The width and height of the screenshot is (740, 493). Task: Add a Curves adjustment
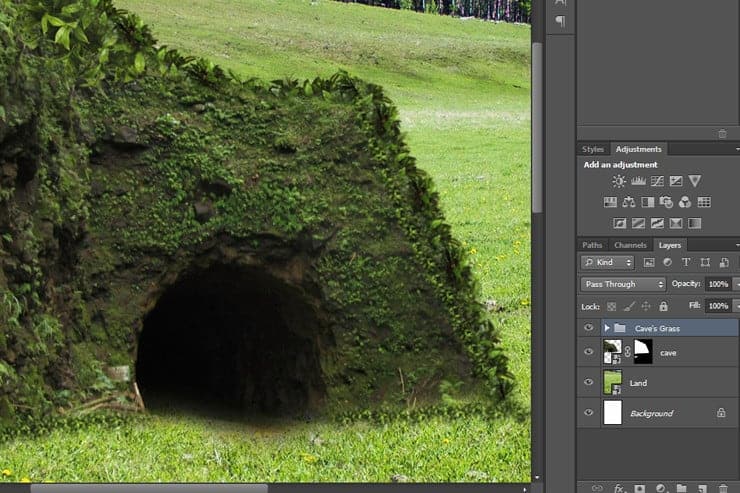pos(657,181)
